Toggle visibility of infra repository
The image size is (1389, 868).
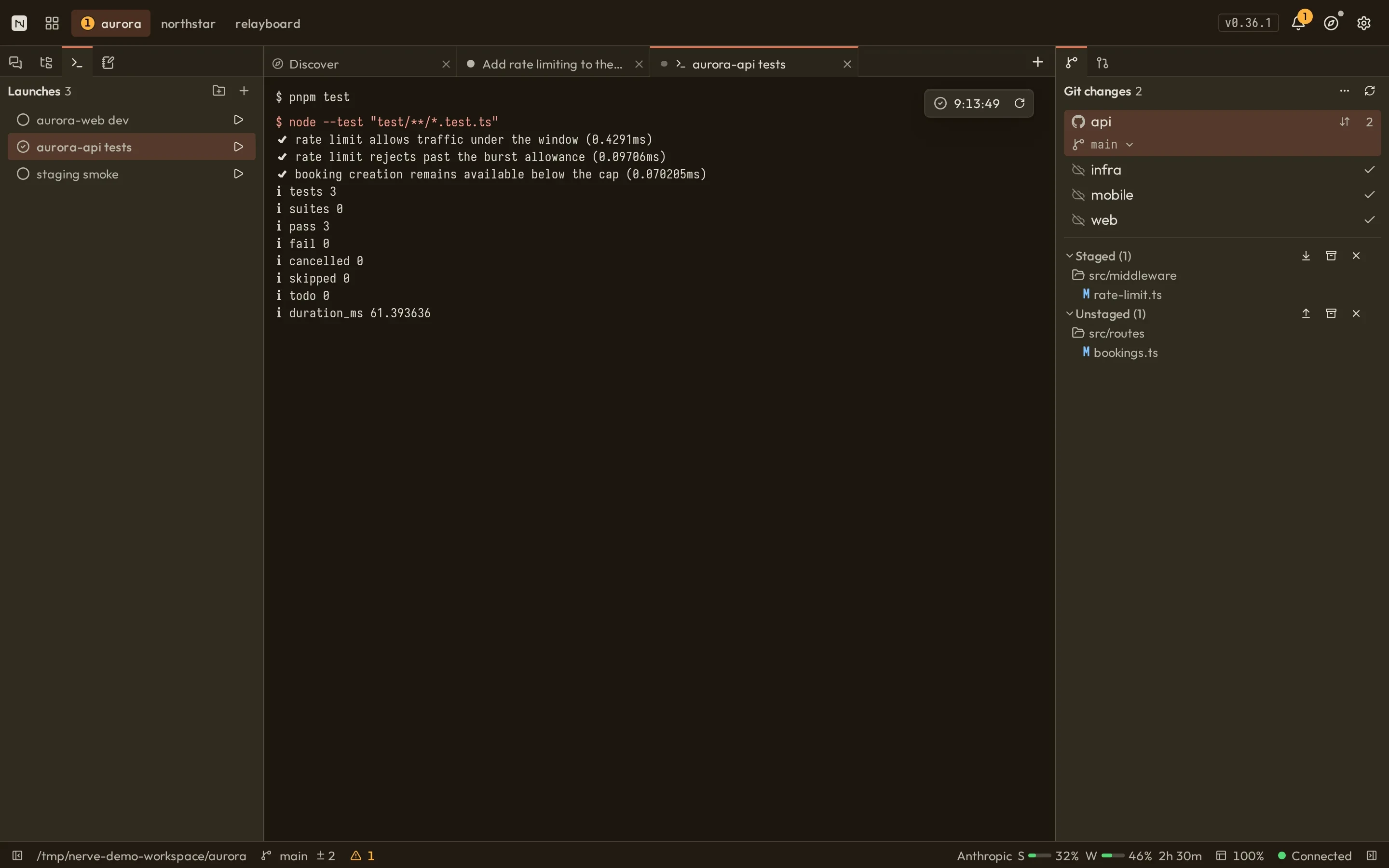[x=1078, y=170]
